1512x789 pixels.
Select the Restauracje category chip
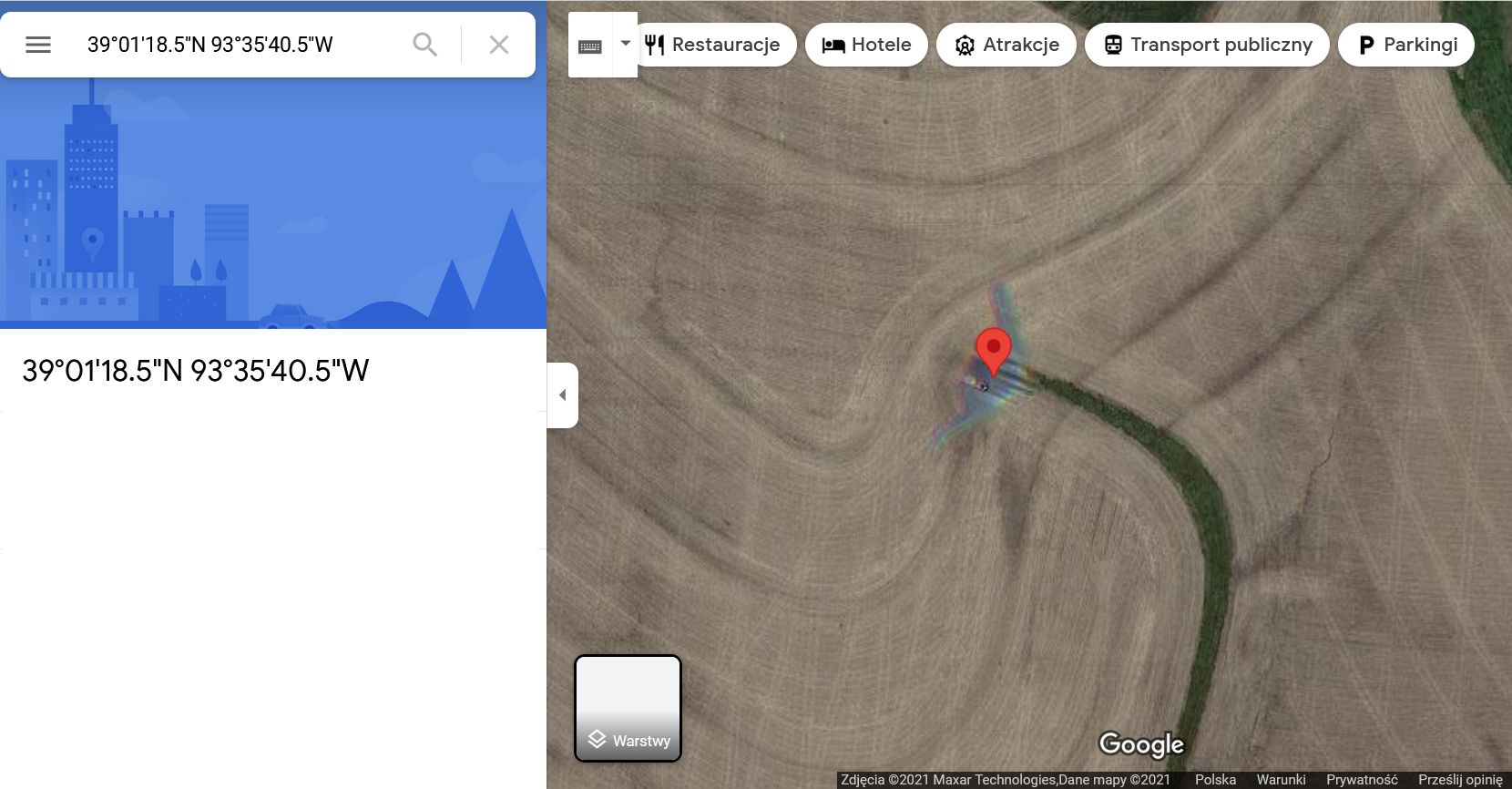715,45
